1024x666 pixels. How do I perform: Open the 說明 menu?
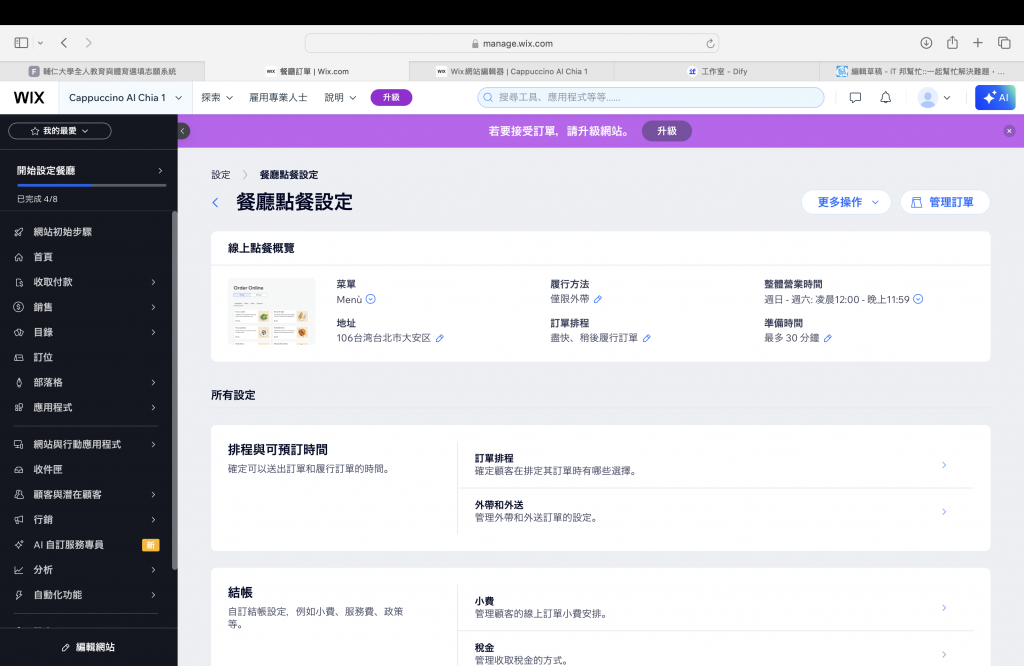[340, 98]
